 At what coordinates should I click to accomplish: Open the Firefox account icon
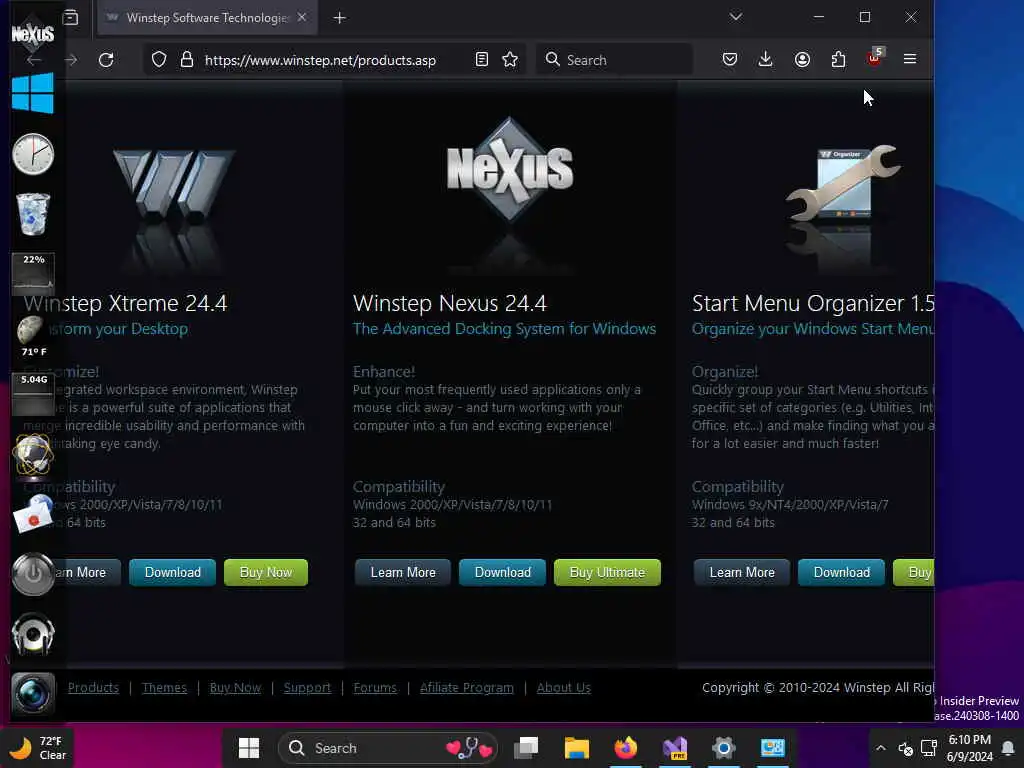[803, 59]
